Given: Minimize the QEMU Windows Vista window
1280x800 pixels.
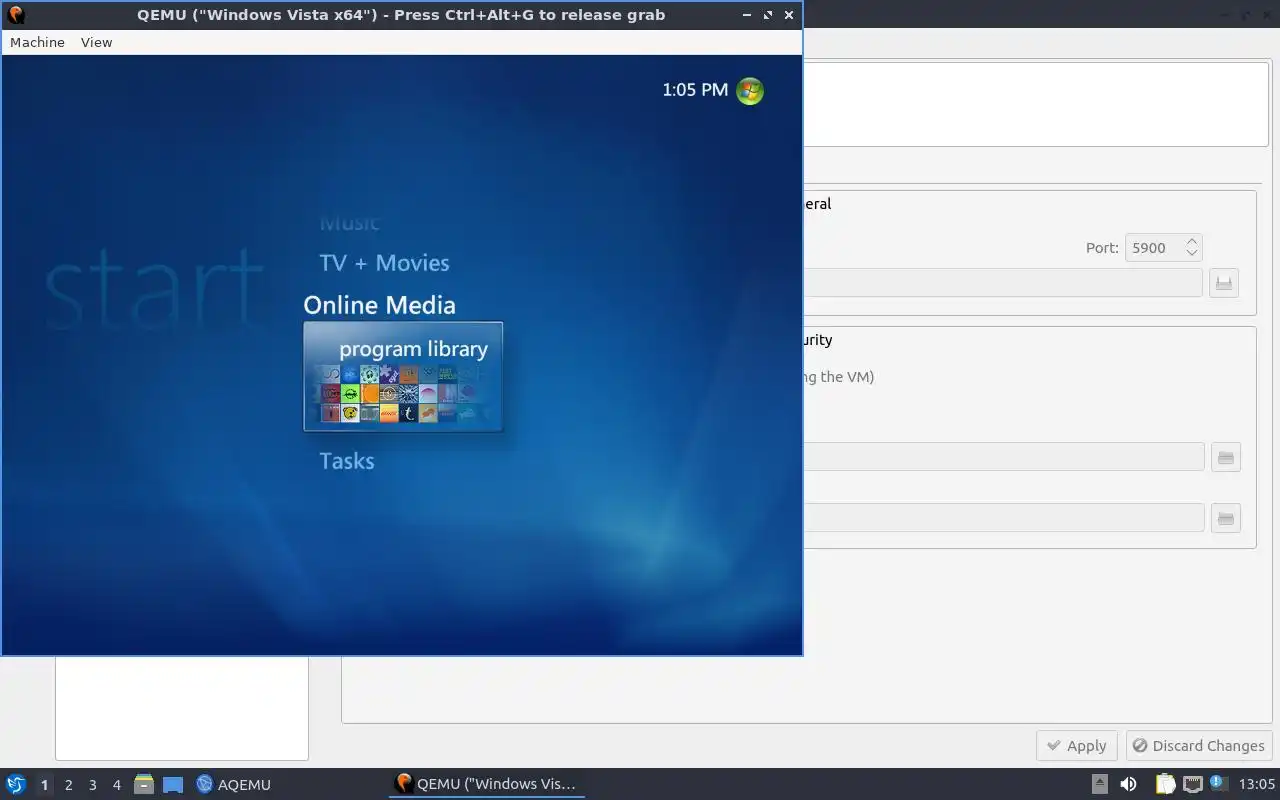Looking at the screenshot, I should pos(747,15).
